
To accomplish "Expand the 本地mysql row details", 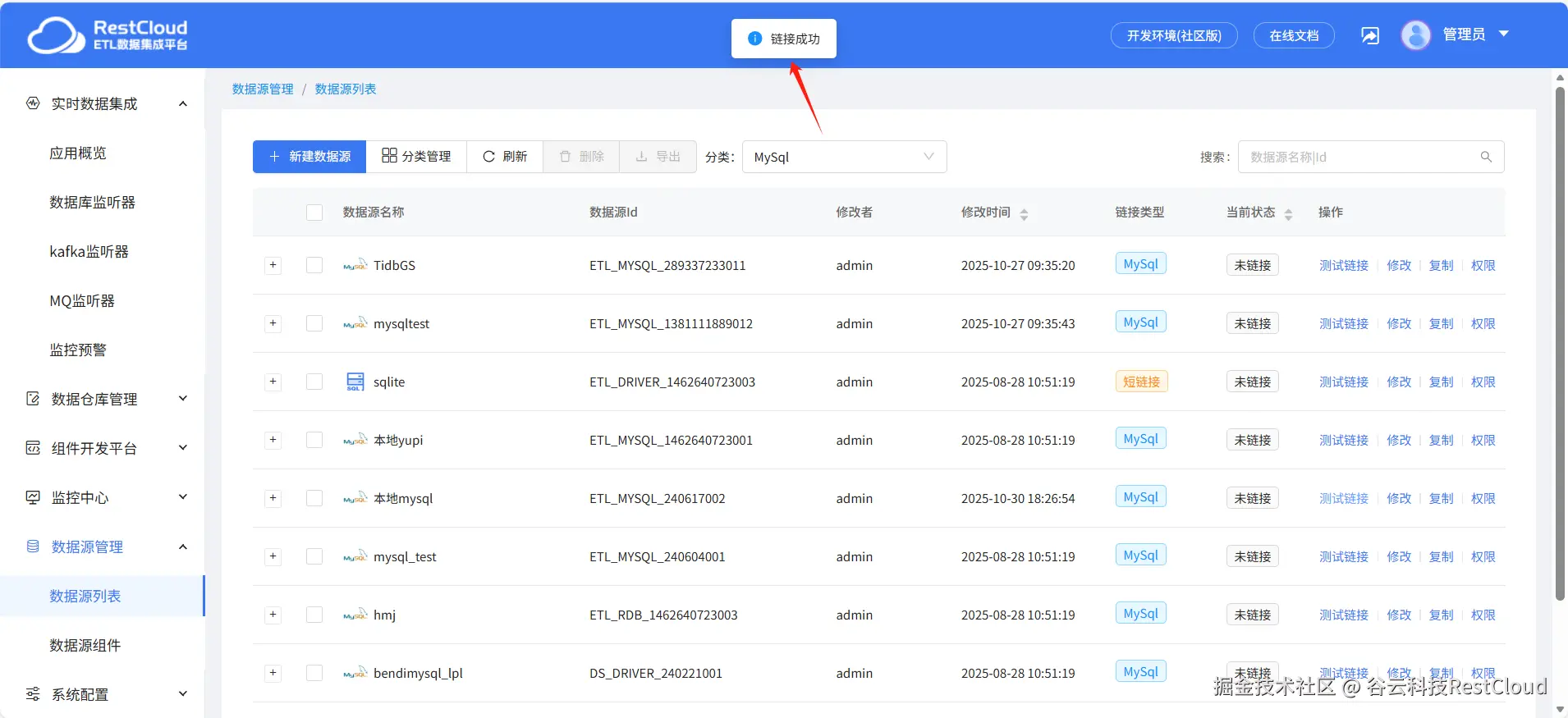I will pyautogui.click(x=273, y=498).
